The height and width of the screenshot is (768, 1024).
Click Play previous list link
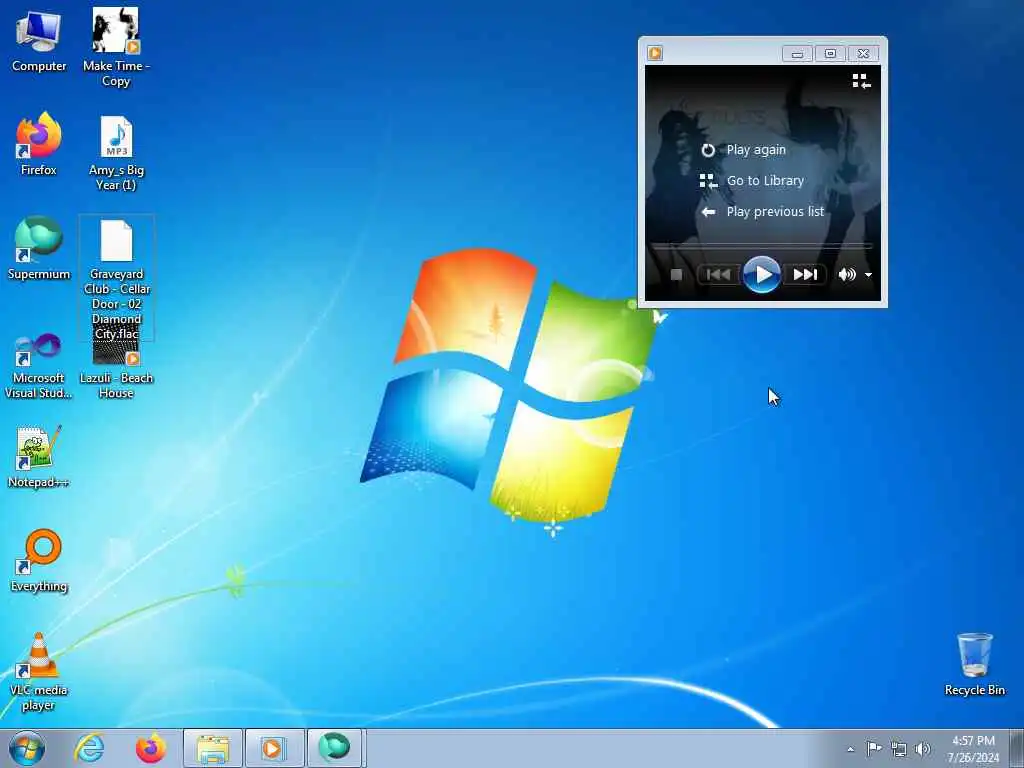(x=775, y=212)
